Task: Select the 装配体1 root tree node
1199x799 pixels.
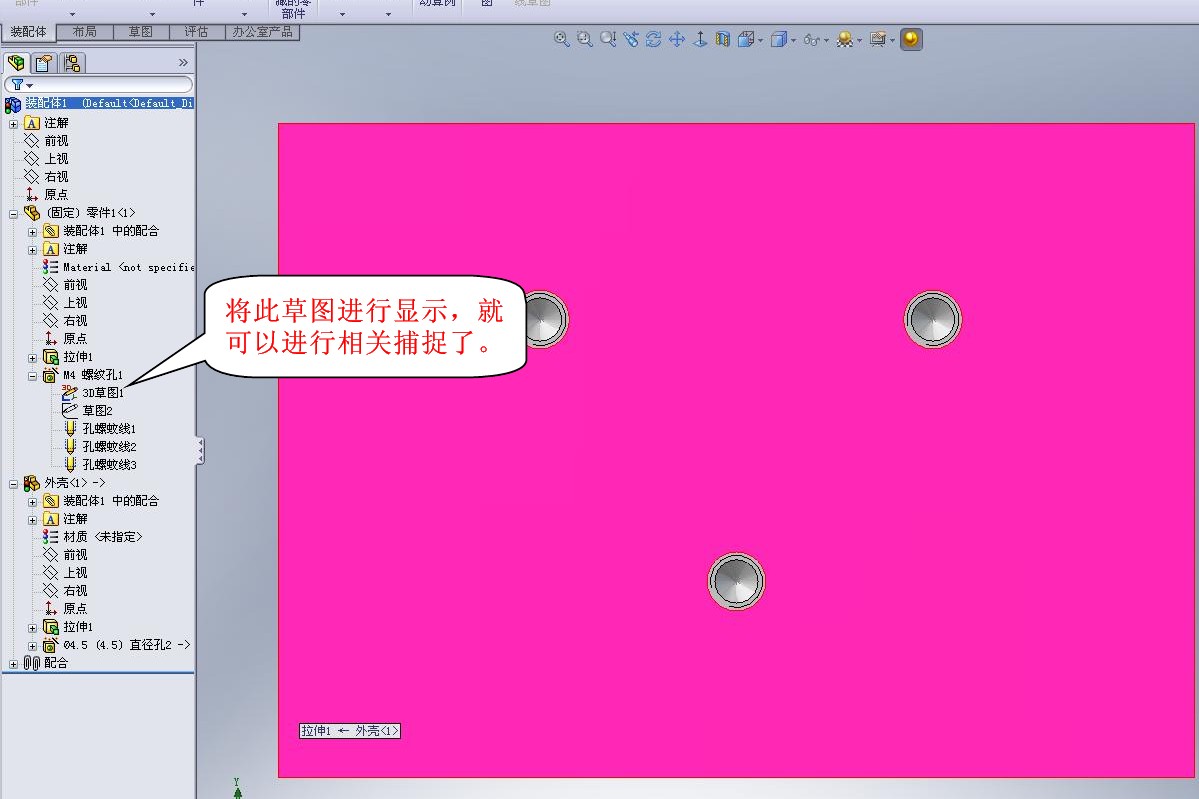Action: pos(99,103)
